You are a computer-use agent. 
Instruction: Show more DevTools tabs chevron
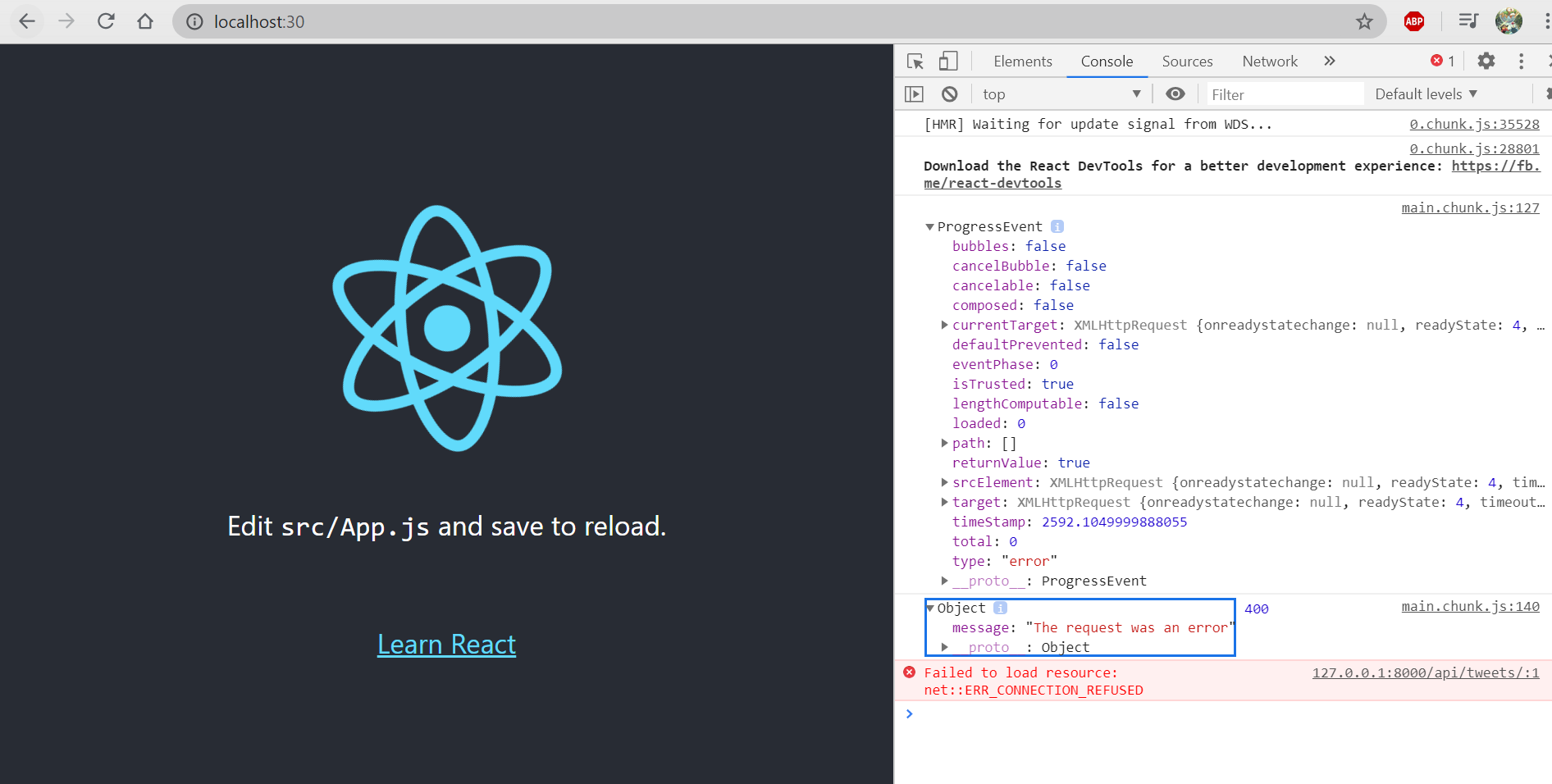coord(1330,61)
